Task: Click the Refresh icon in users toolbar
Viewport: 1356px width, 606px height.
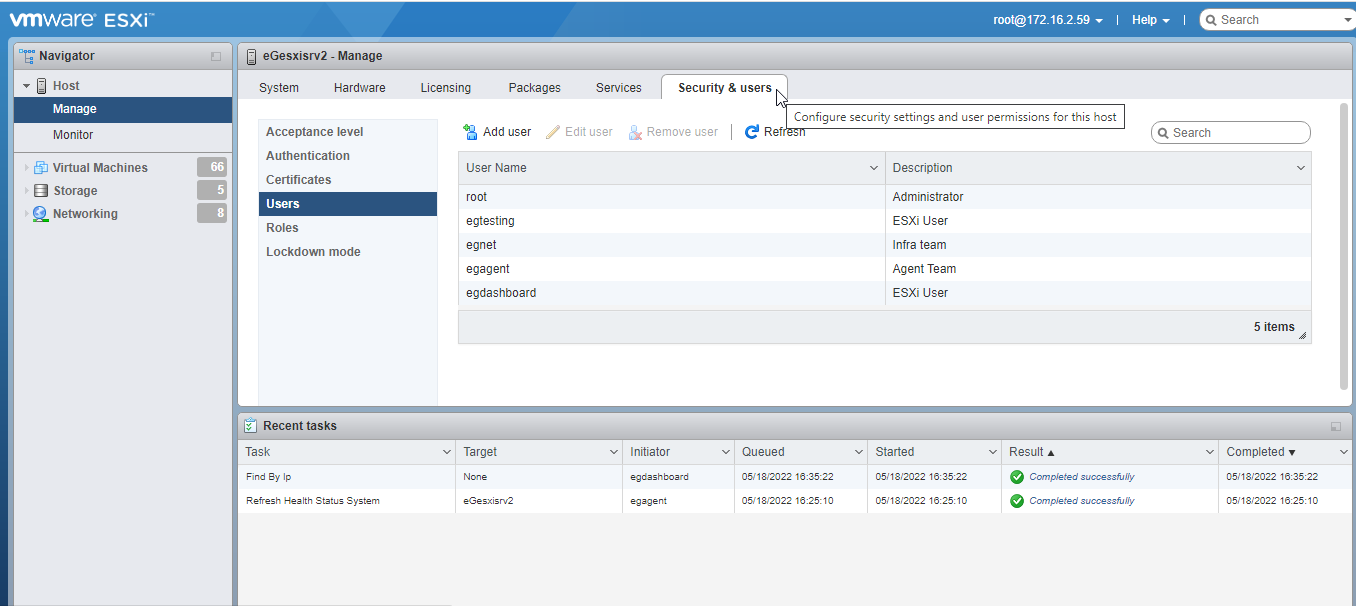Action: pyautogui.click(x=752, y=132)
